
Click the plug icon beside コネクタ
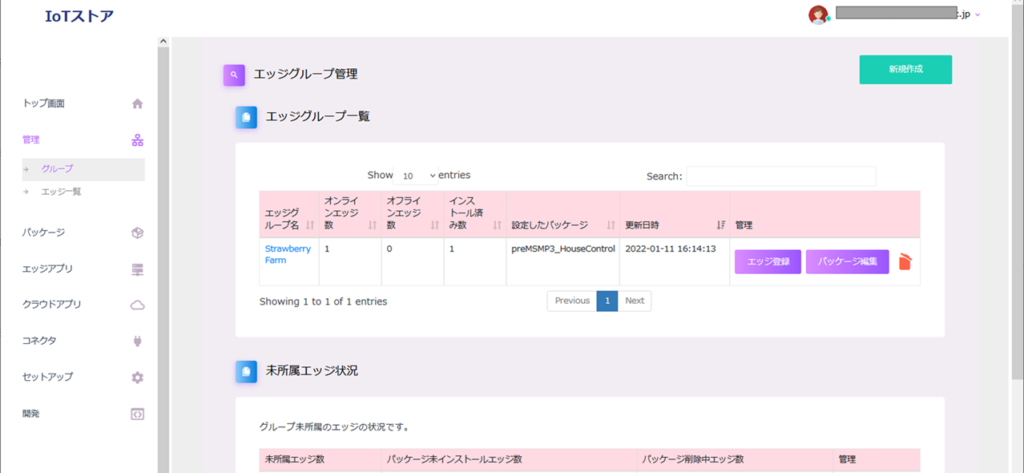click(x=138, y=341)
